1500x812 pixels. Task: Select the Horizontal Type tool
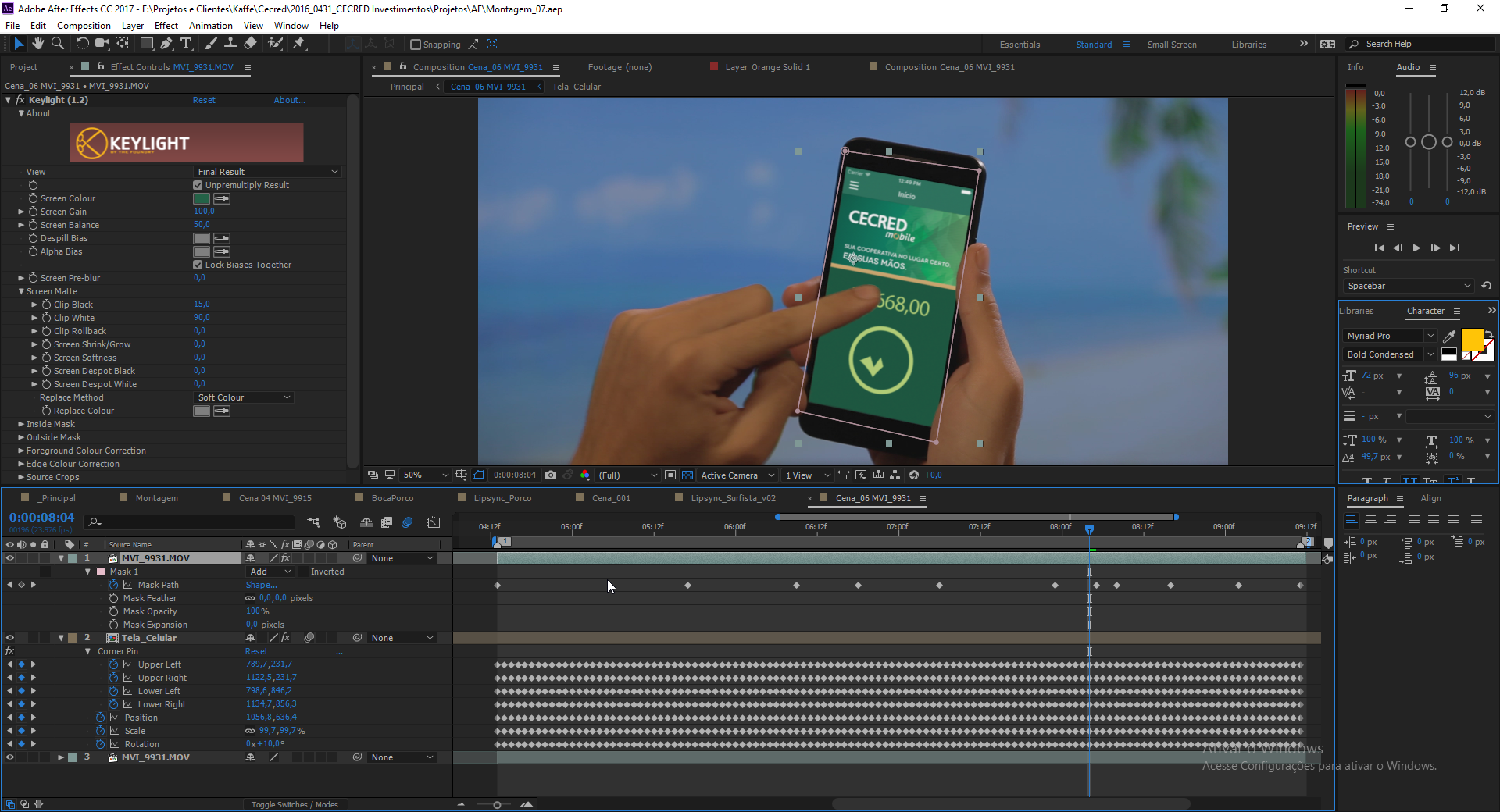[x=186, y=44]
